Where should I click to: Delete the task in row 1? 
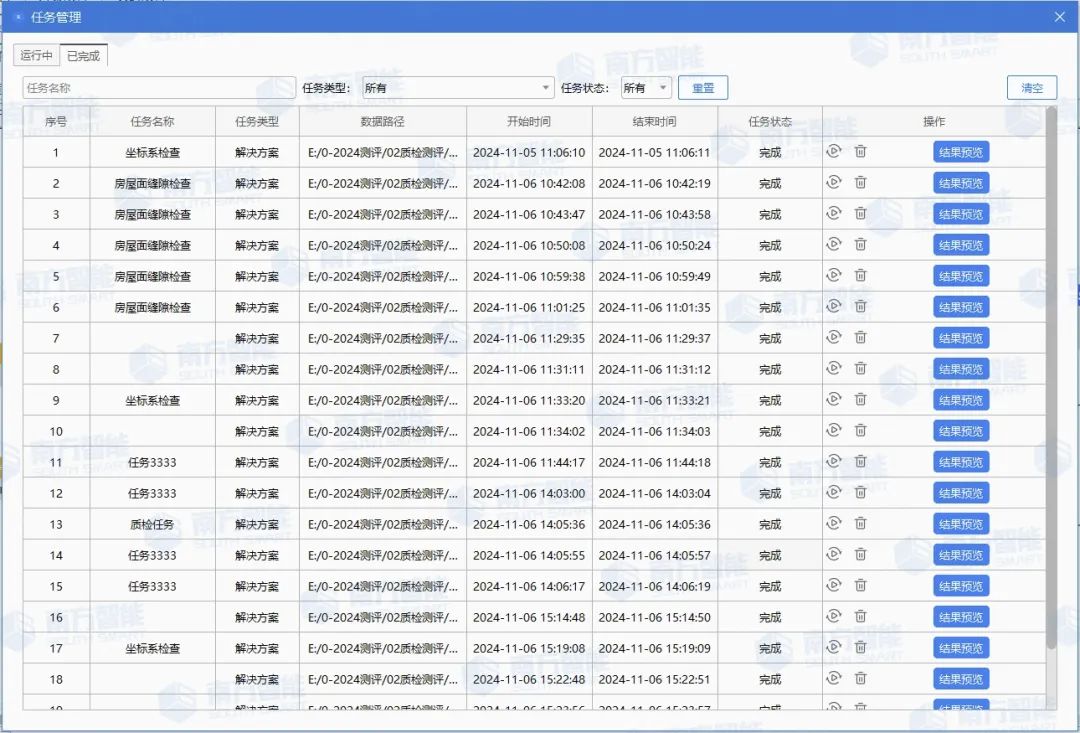click(860, 152)
